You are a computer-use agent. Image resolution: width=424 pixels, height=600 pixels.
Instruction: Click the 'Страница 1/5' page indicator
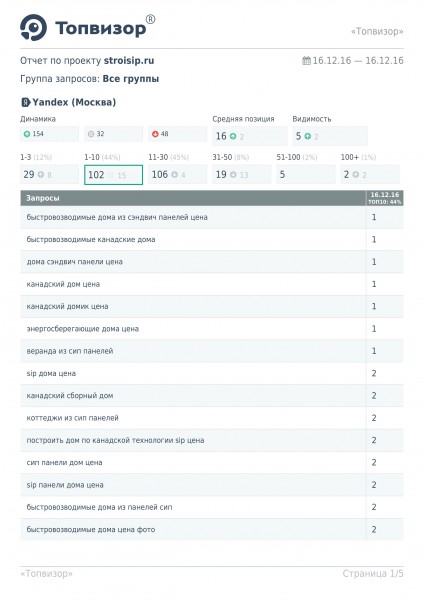pyautogui.click(x=373, y=574)
